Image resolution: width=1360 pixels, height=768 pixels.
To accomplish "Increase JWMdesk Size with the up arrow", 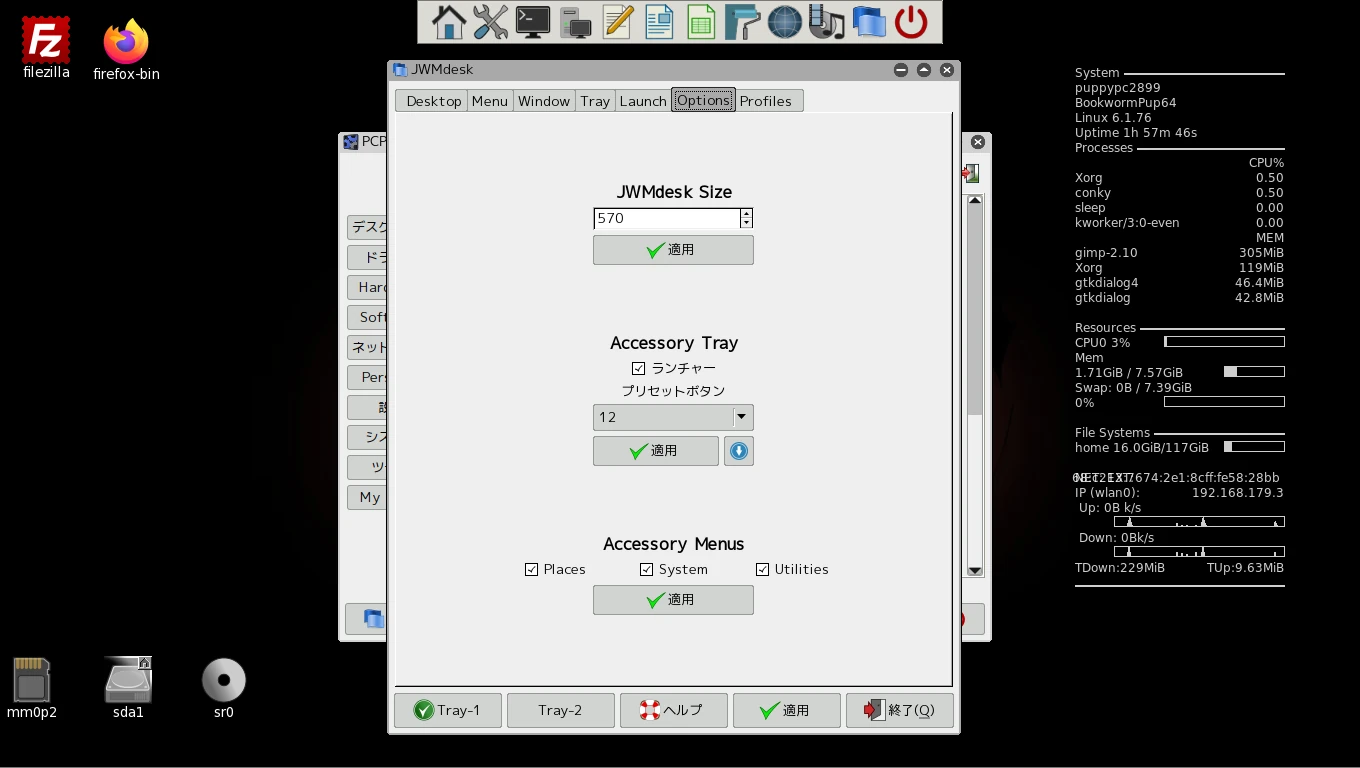I will [x=746, y=214].
